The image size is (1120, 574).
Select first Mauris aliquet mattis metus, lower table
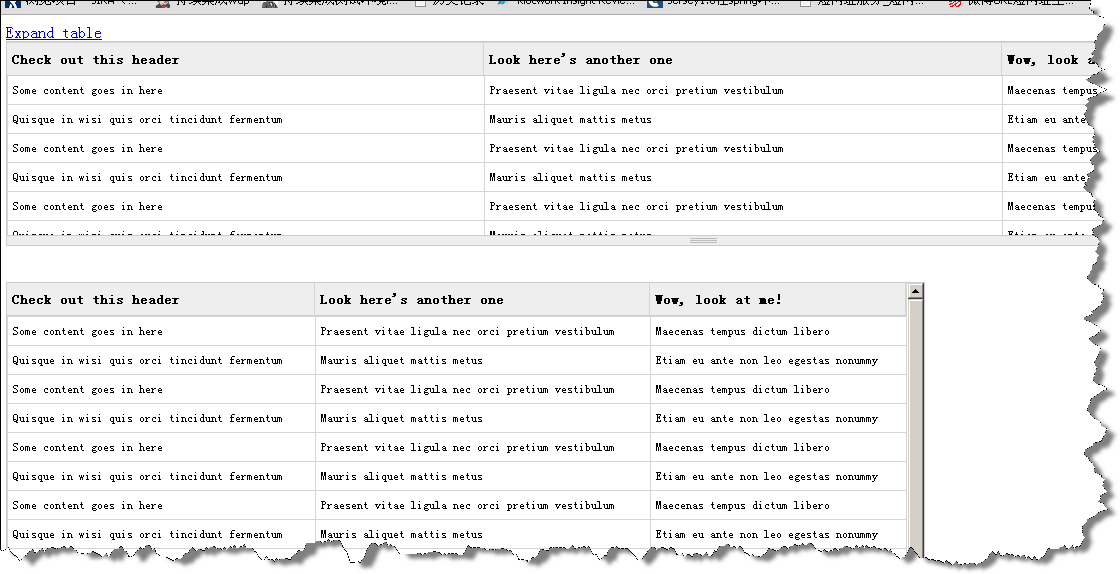[482, 361]
